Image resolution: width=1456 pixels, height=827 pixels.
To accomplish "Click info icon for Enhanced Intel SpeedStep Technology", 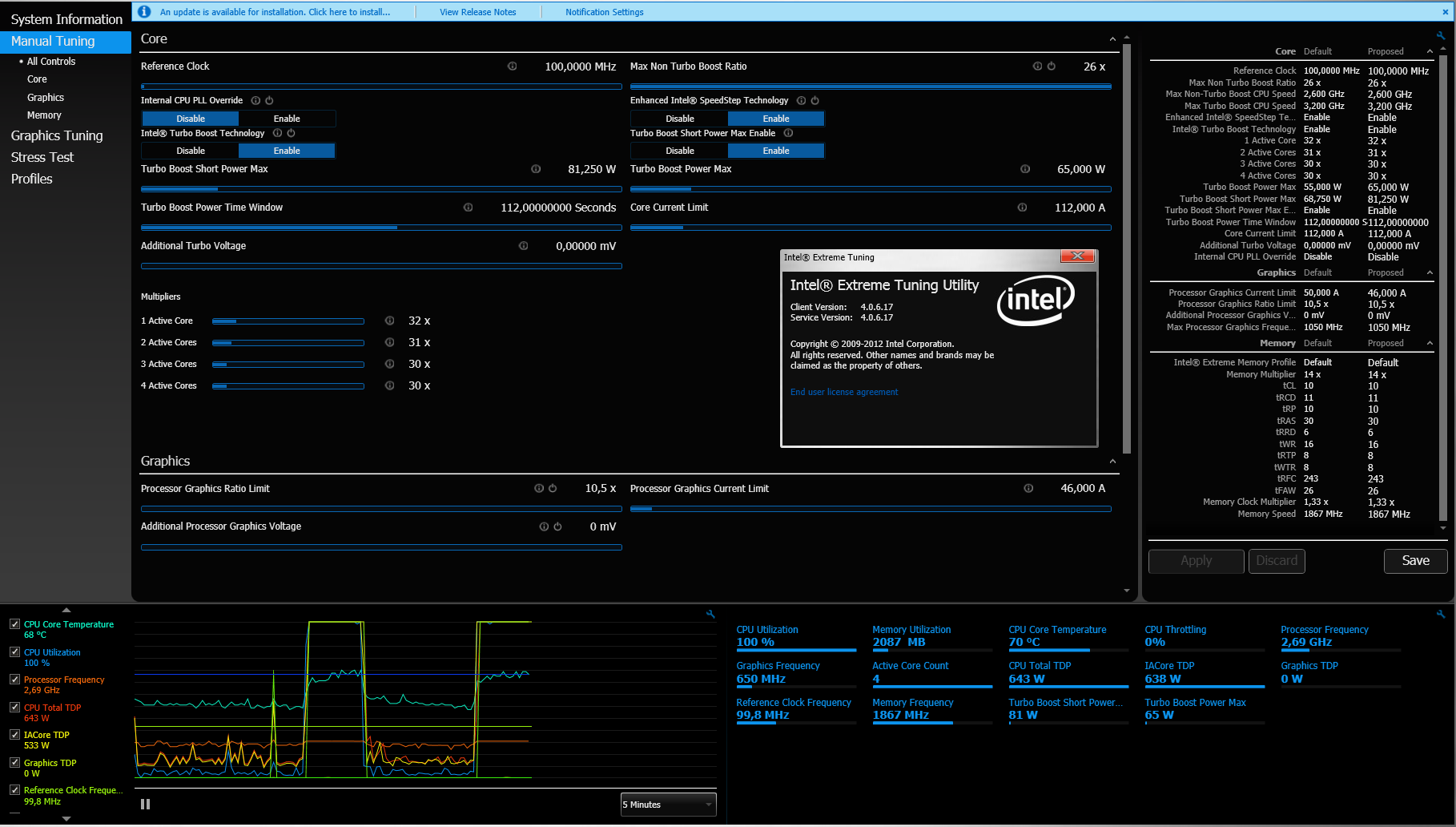I will coord(801,101).
